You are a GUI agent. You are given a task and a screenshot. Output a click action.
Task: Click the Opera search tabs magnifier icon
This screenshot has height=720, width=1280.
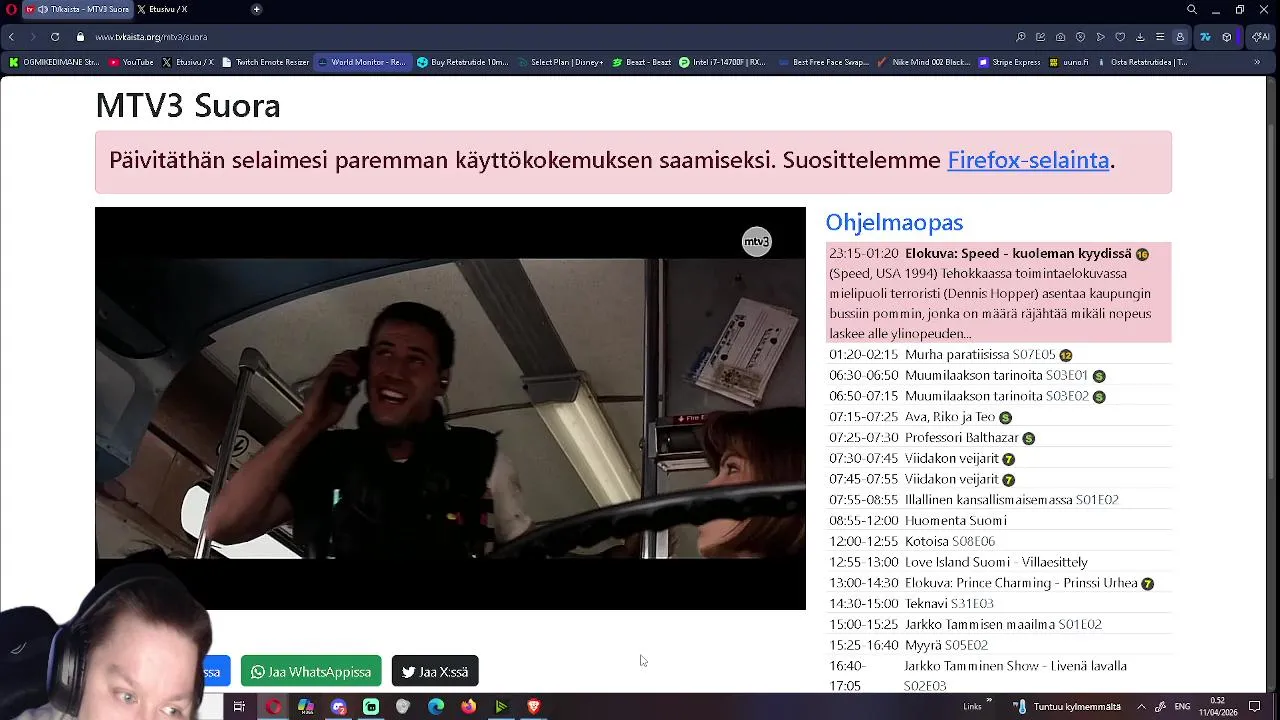pyautogui.click(x=1191, y=9)
